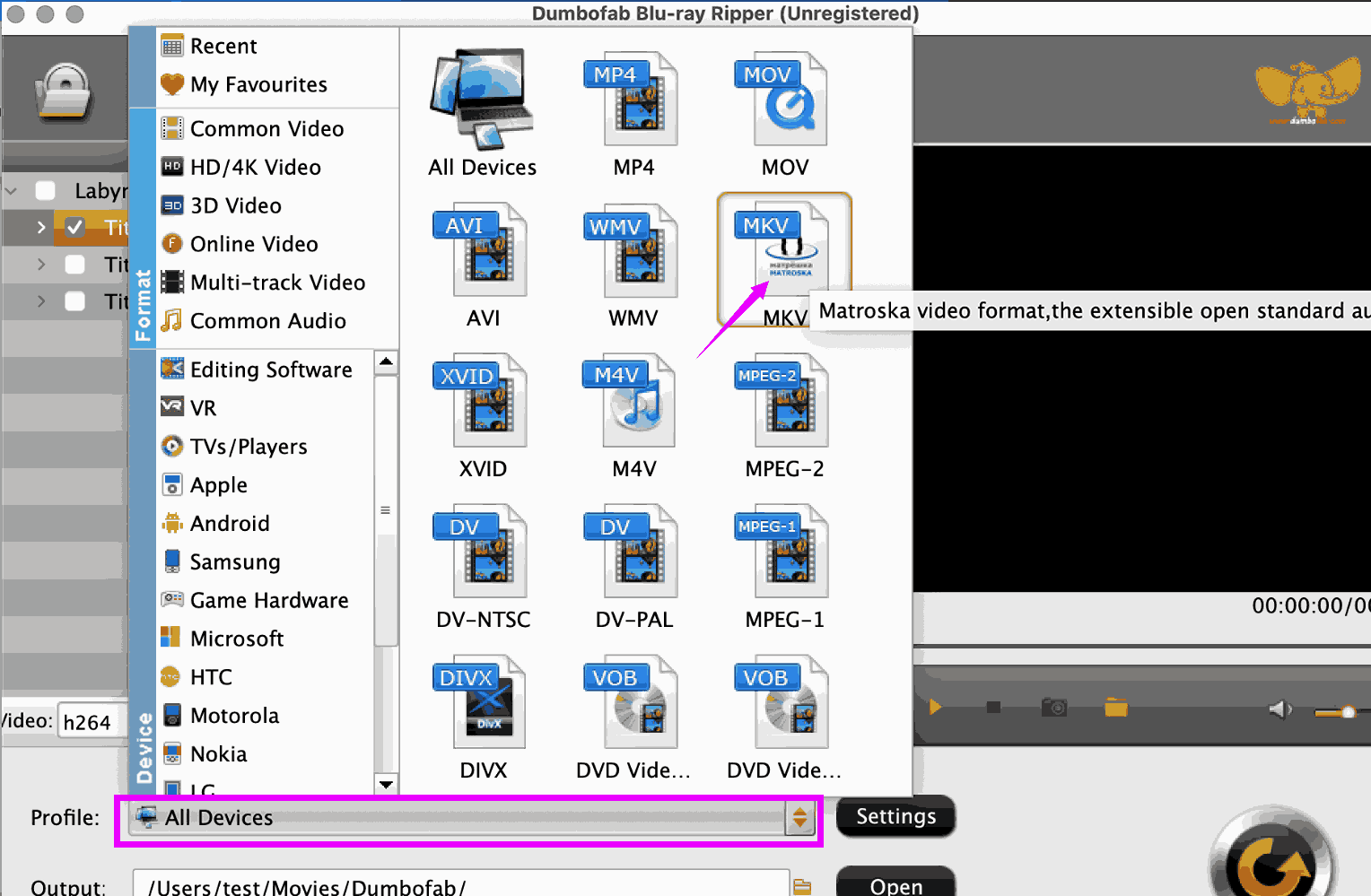The height and width of the screenshot is (896, 1371).
Task: Uncheck the selected orange title checkbox
Action: click(x=75, y=227)
